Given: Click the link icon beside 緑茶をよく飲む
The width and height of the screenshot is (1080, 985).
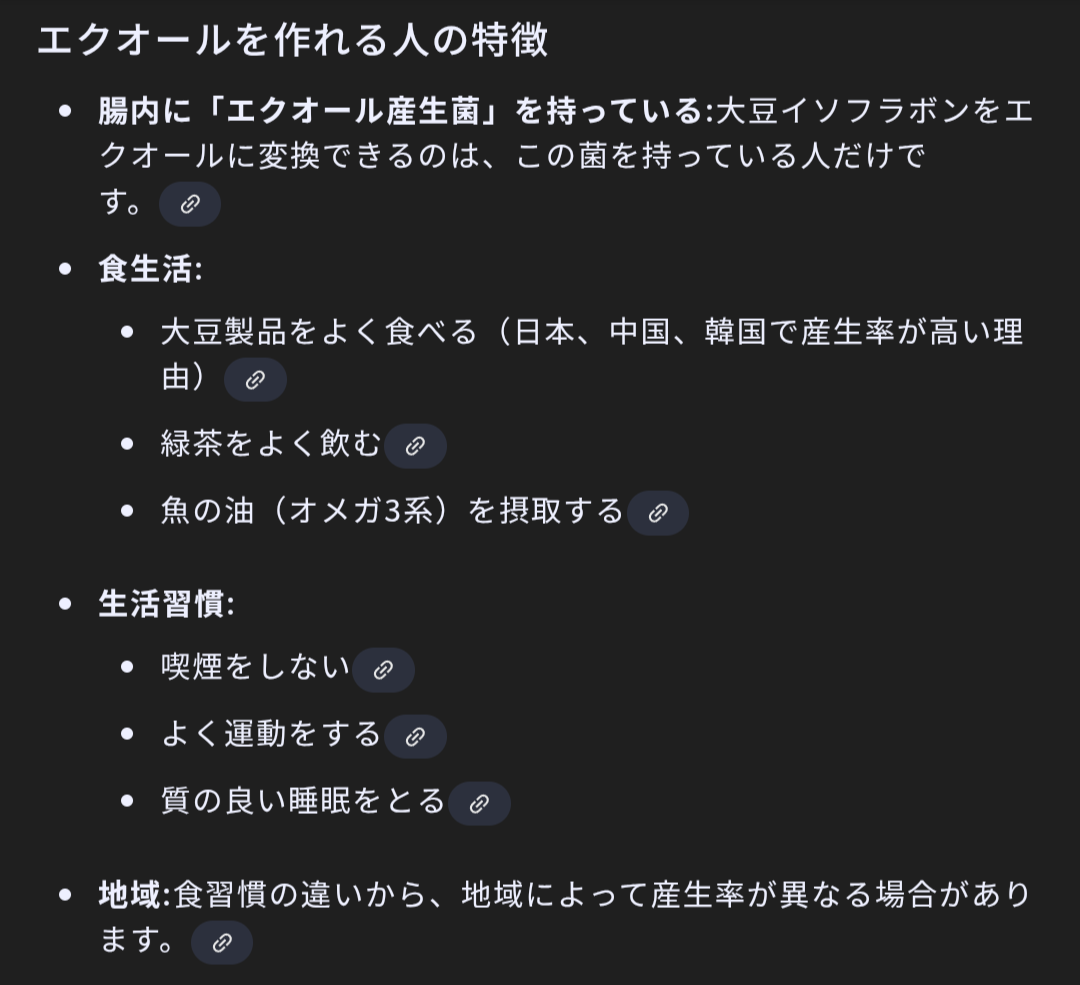Looking at the screenshot, I should tap(415, 446).
